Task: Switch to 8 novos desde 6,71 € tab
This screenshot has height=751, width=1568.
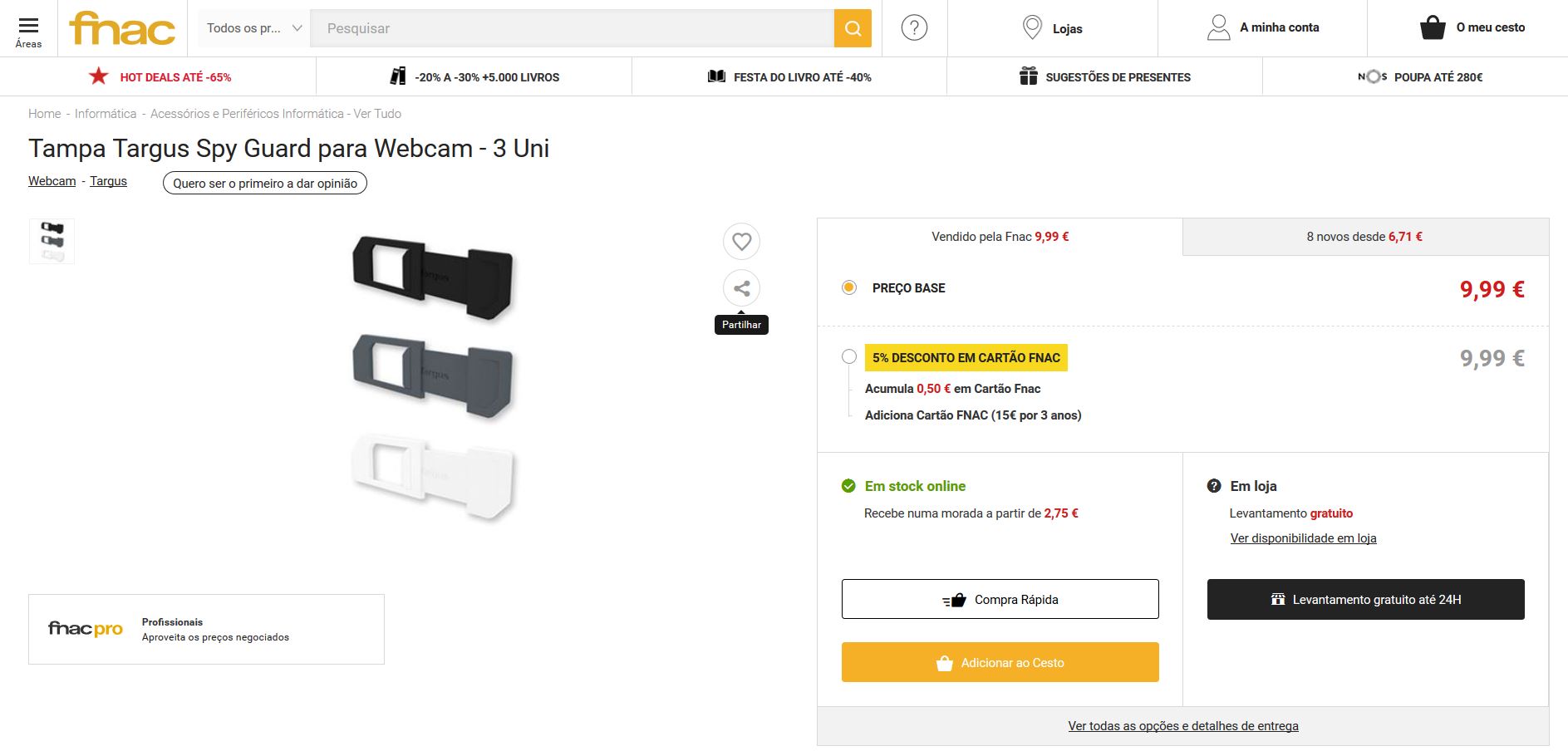Action: pyautogui.click(x=1364, y=237)
